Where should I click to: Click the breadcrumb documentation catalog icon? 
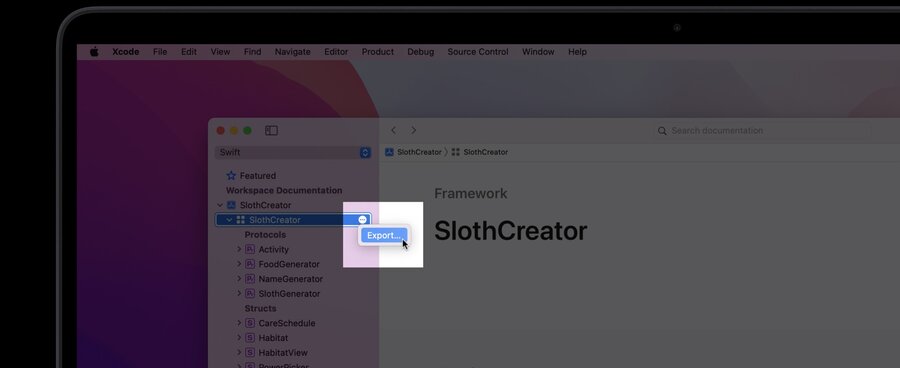coord(389,152)
